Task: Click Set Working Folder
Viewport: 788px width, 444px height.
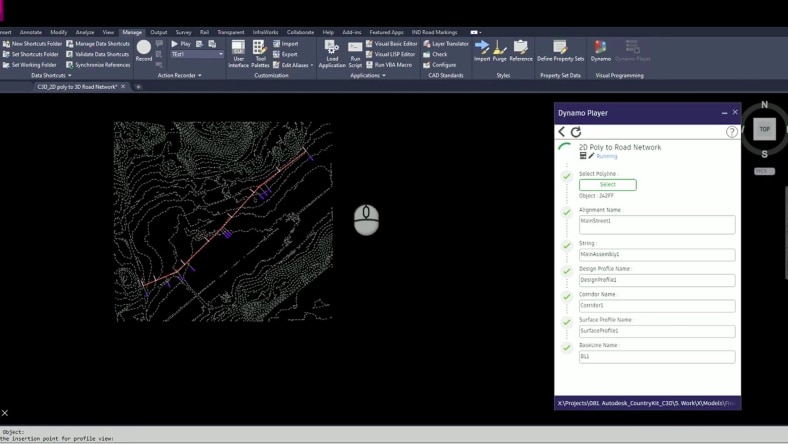Action: [x=30, y=65]
